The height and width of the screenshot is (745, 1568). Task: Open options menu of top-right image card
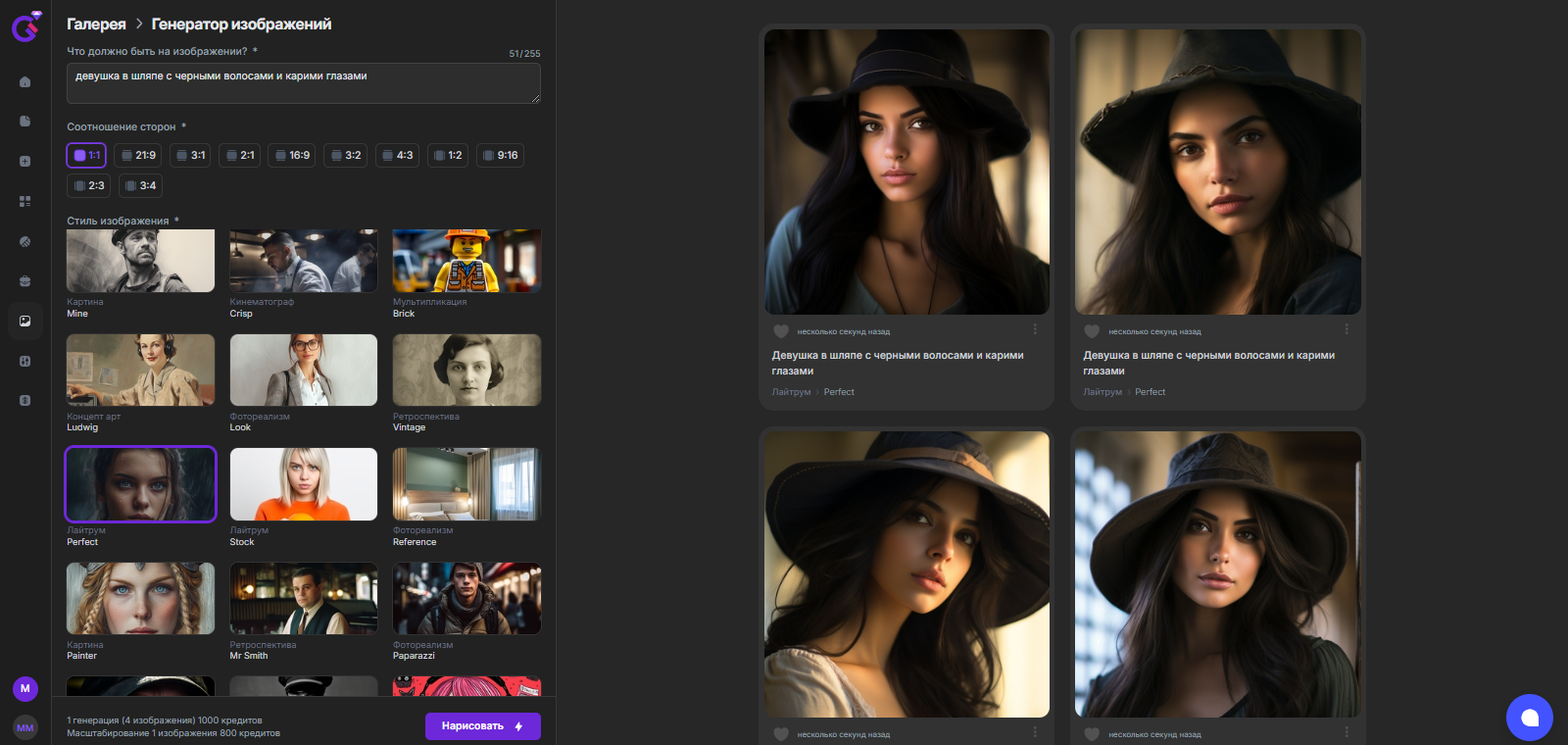tap(1347, 329)
